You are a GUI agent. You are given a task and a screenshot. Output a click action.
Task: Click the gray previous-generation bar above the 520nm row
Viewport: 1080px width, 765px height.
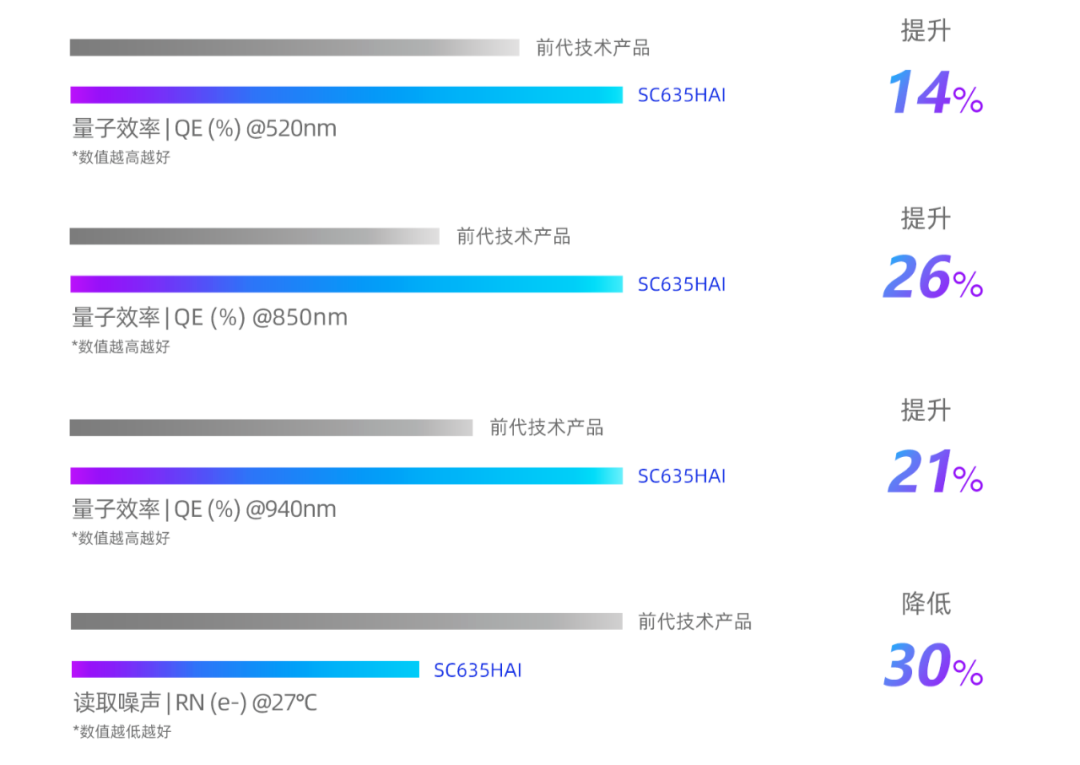294,47
